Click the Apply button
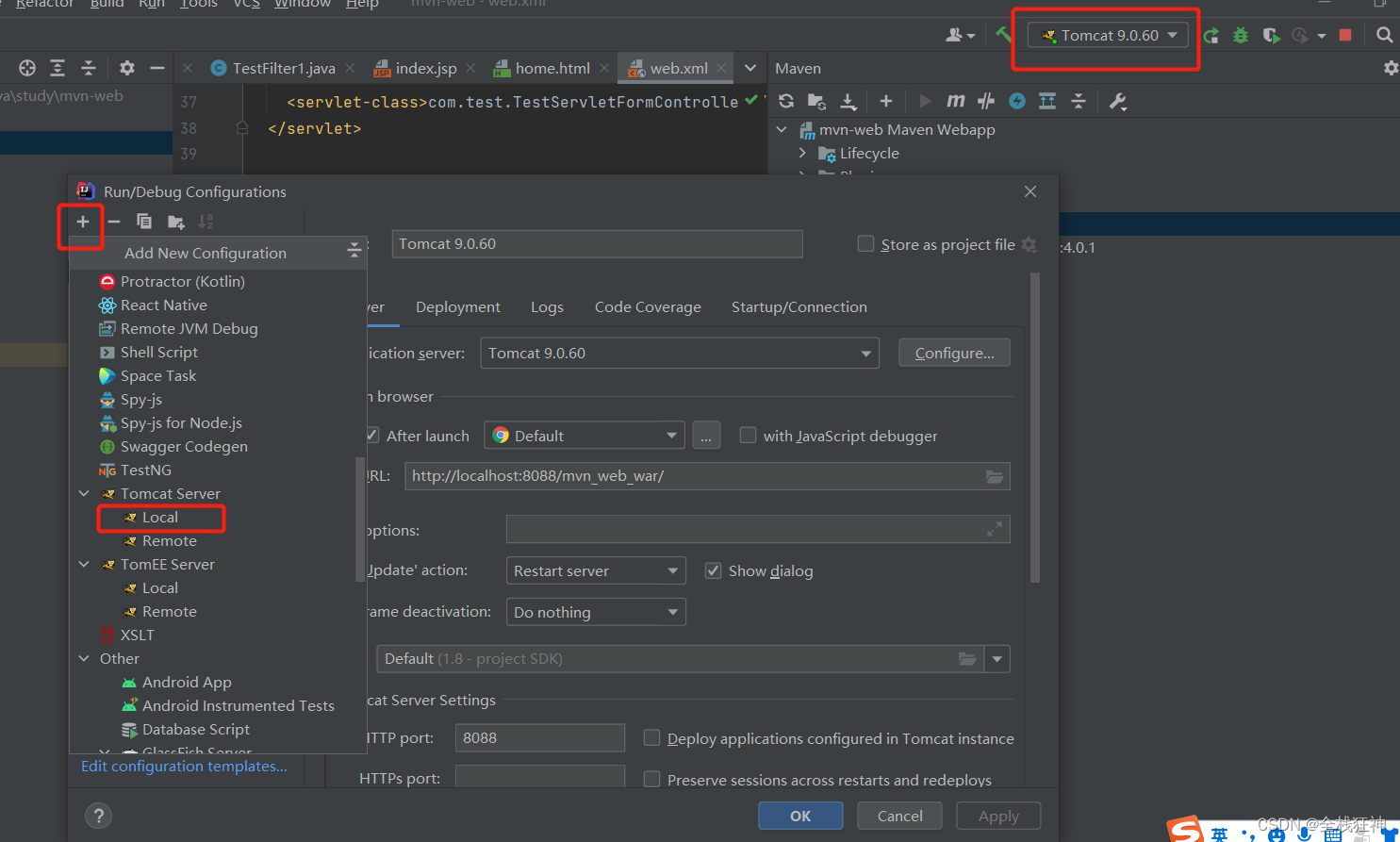Screen dimensions: 1400x842 [998, 817]
